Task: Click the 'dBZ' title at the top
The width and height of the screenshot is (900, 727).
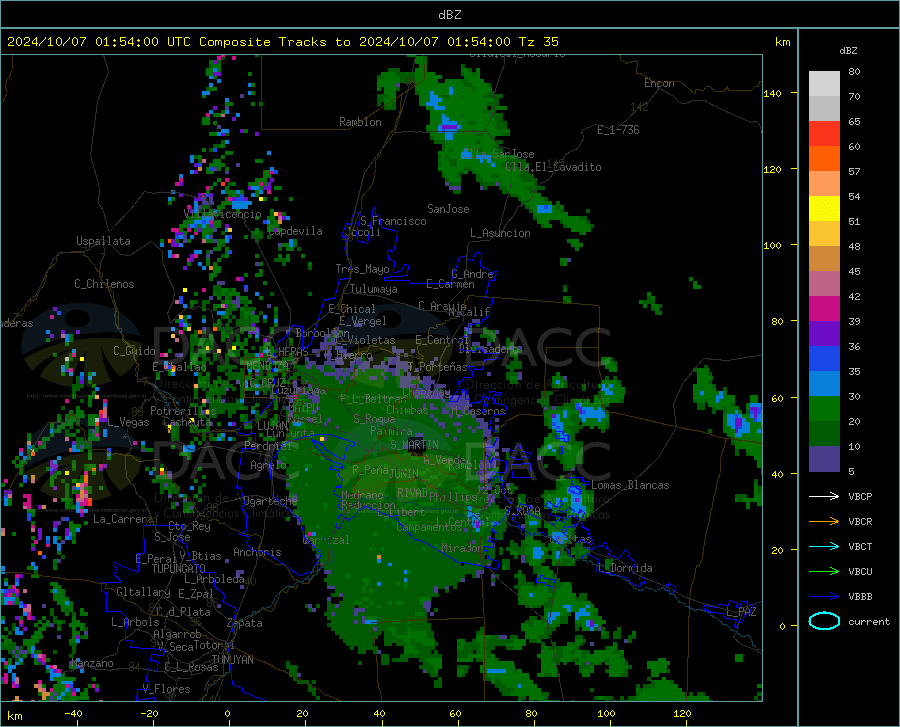Action: point(449,15)
